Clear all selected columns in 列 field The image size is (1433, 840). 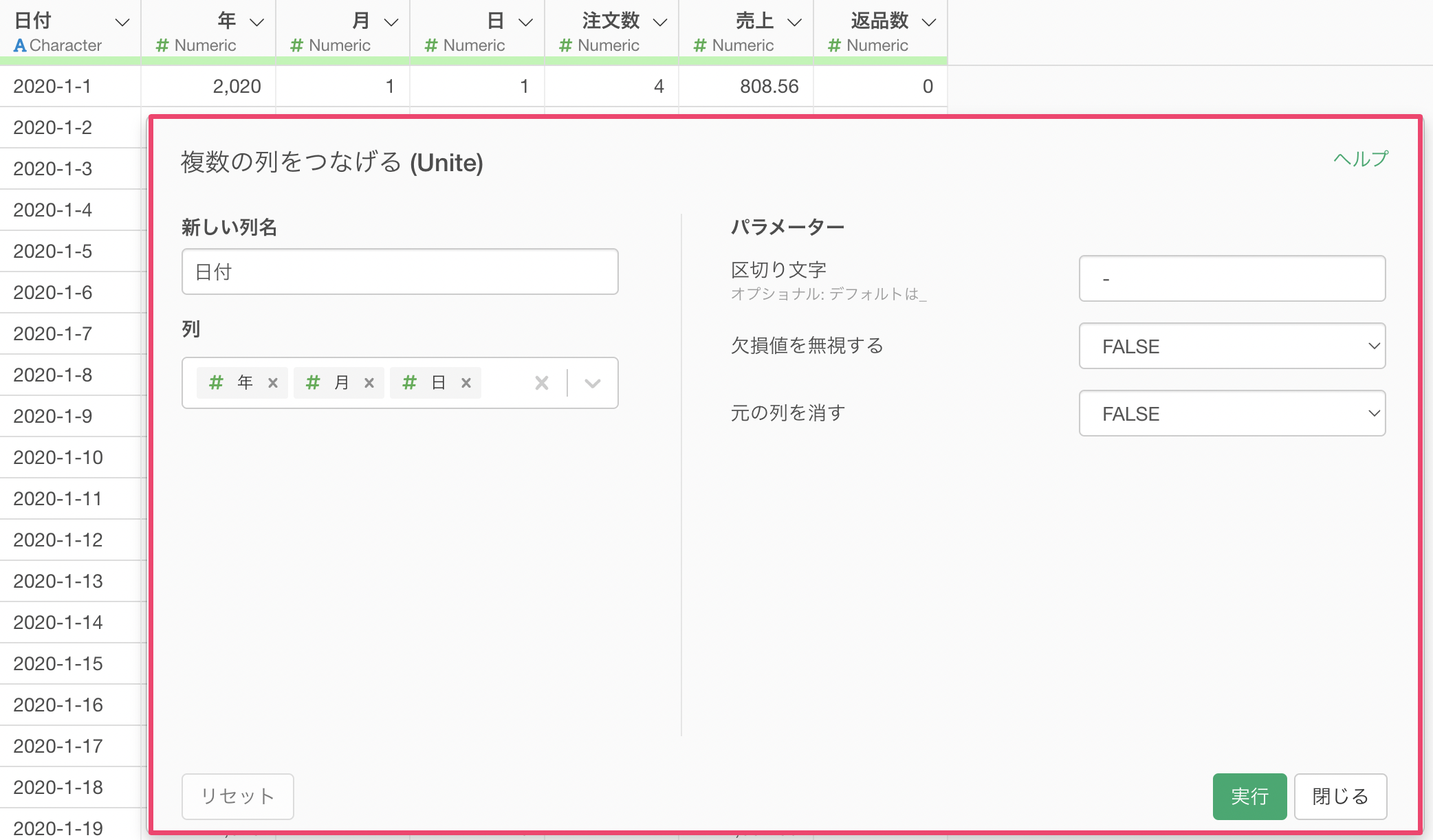542,383
